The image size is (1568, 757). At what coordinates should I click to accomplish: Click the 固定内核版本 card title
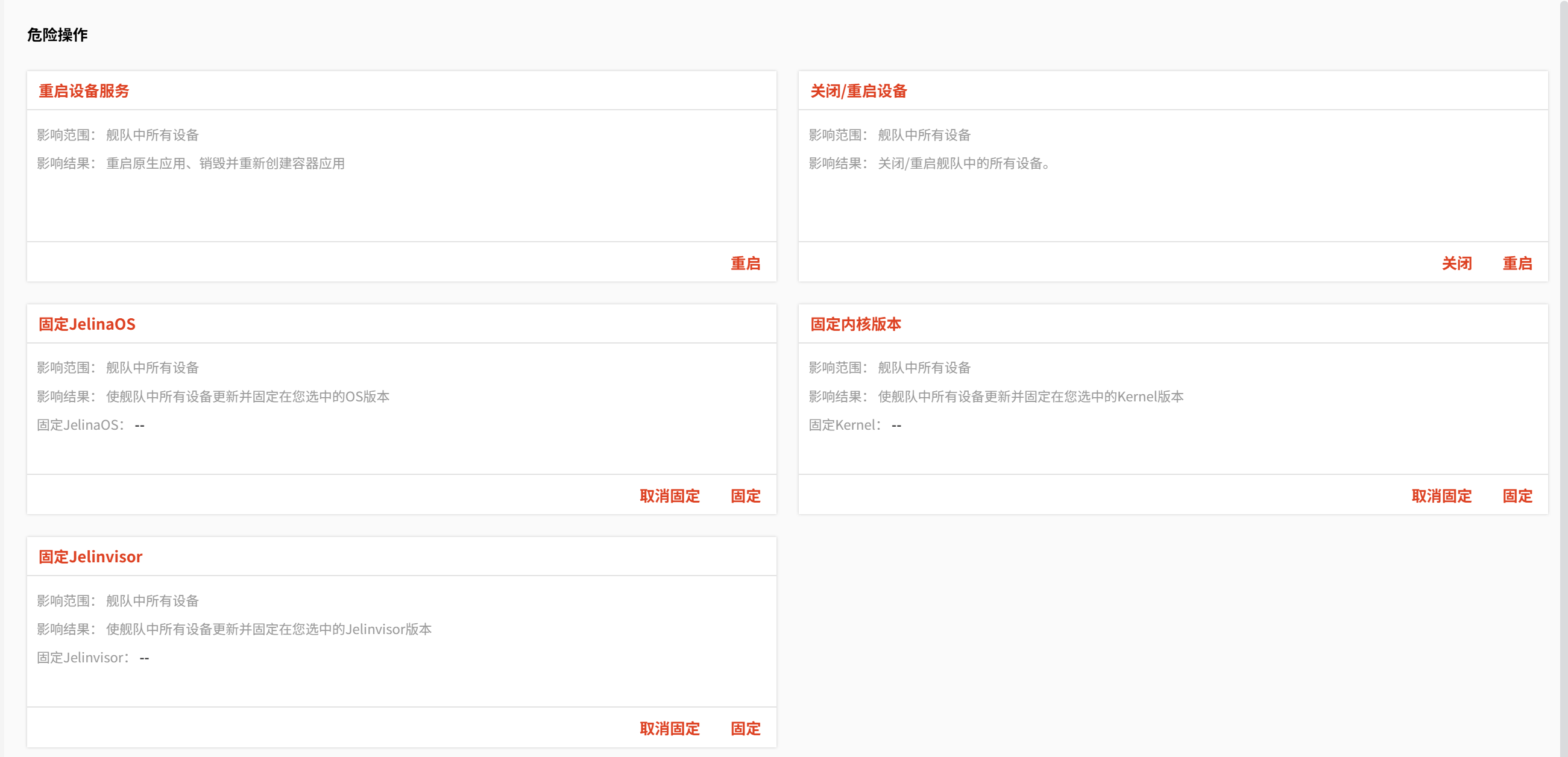click(855, 324)
